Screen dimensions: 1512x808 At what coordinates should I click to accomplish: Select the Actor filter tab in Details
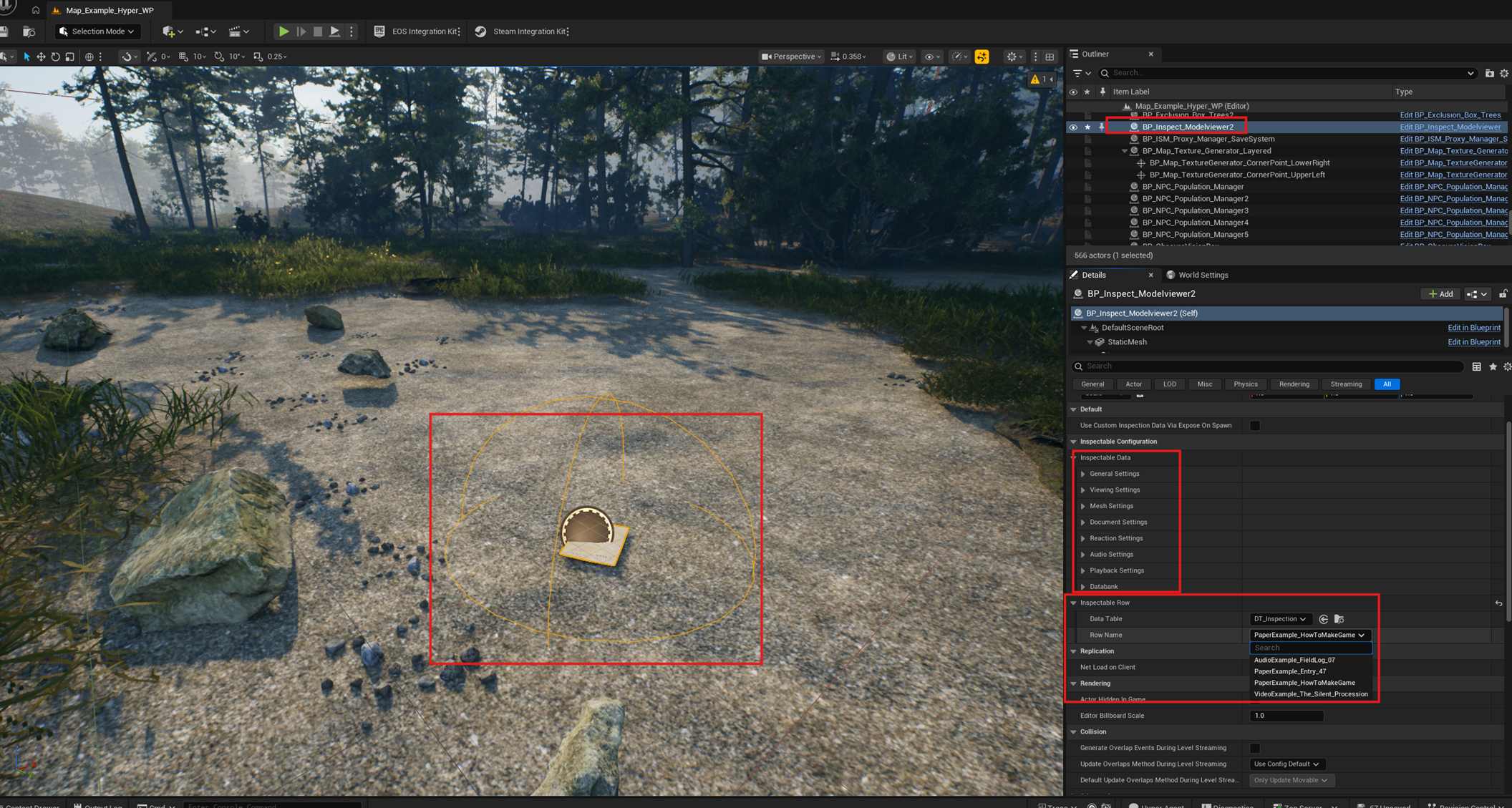pos(1133,384)
